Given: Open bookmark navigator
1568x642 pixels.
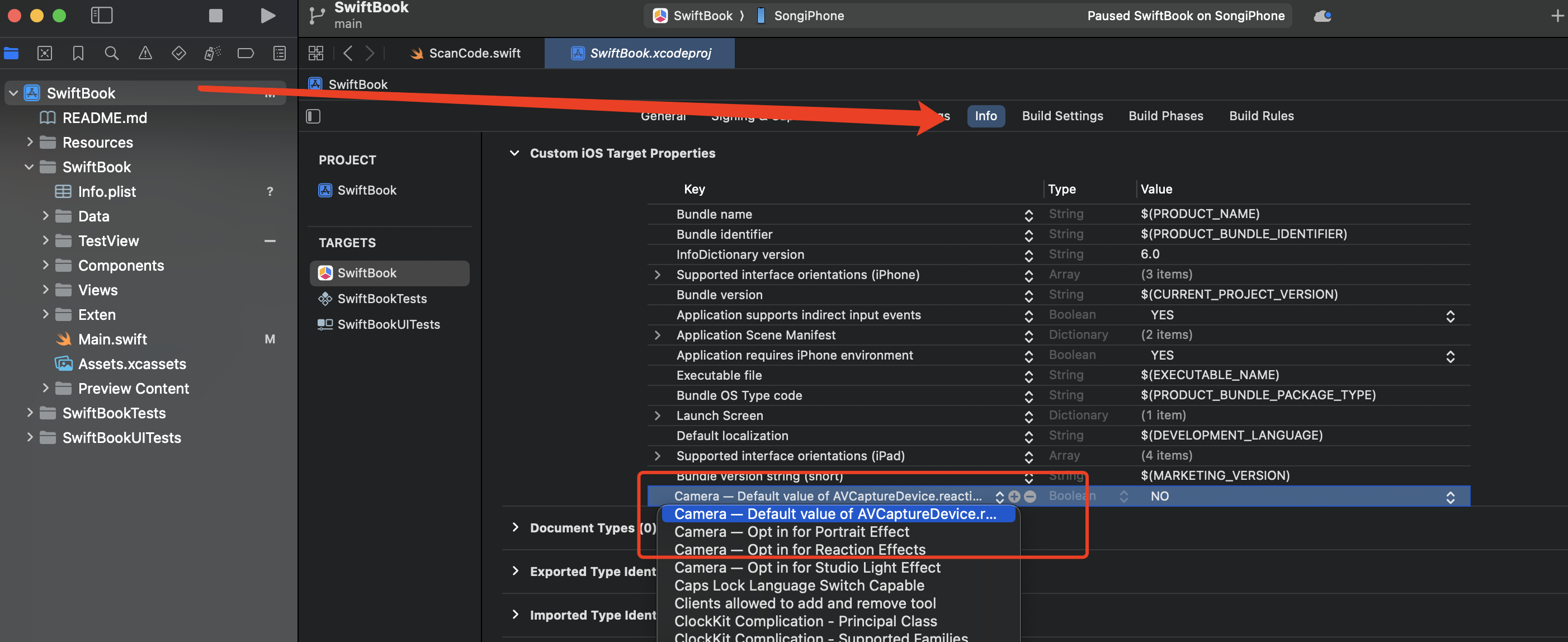Looking at the screenshot, I should click(78, 53).
